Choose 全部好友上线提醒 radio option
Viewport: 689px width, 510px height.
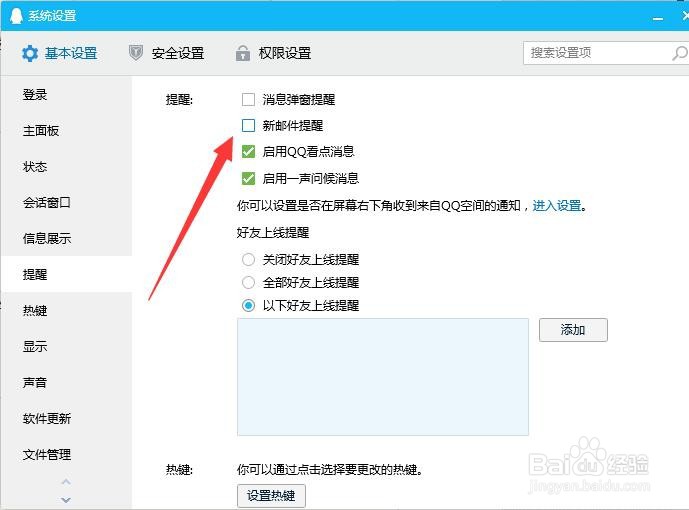pos(248,282)
